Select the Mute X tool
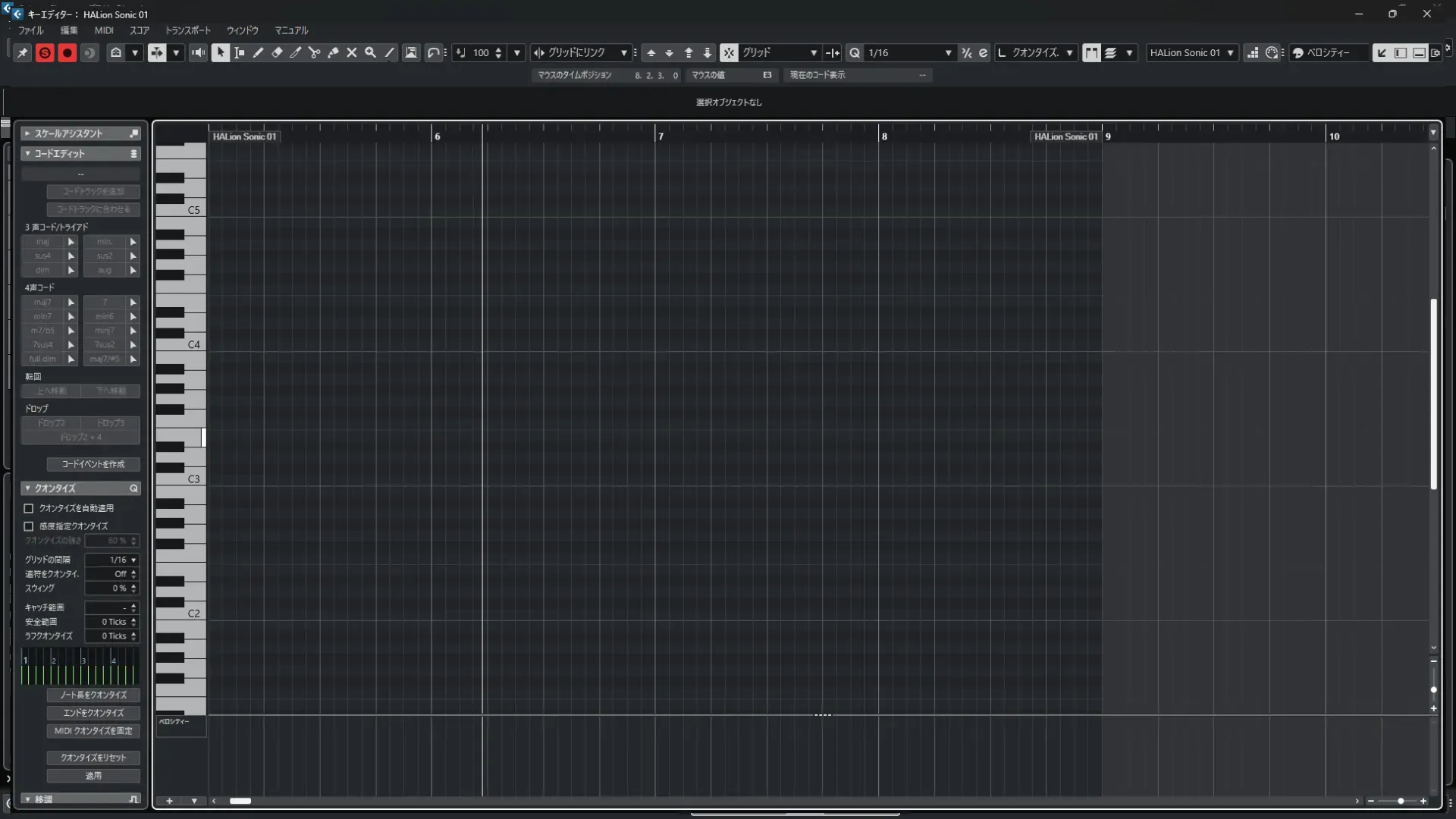Screen dimensions: 1456x819 352,52
